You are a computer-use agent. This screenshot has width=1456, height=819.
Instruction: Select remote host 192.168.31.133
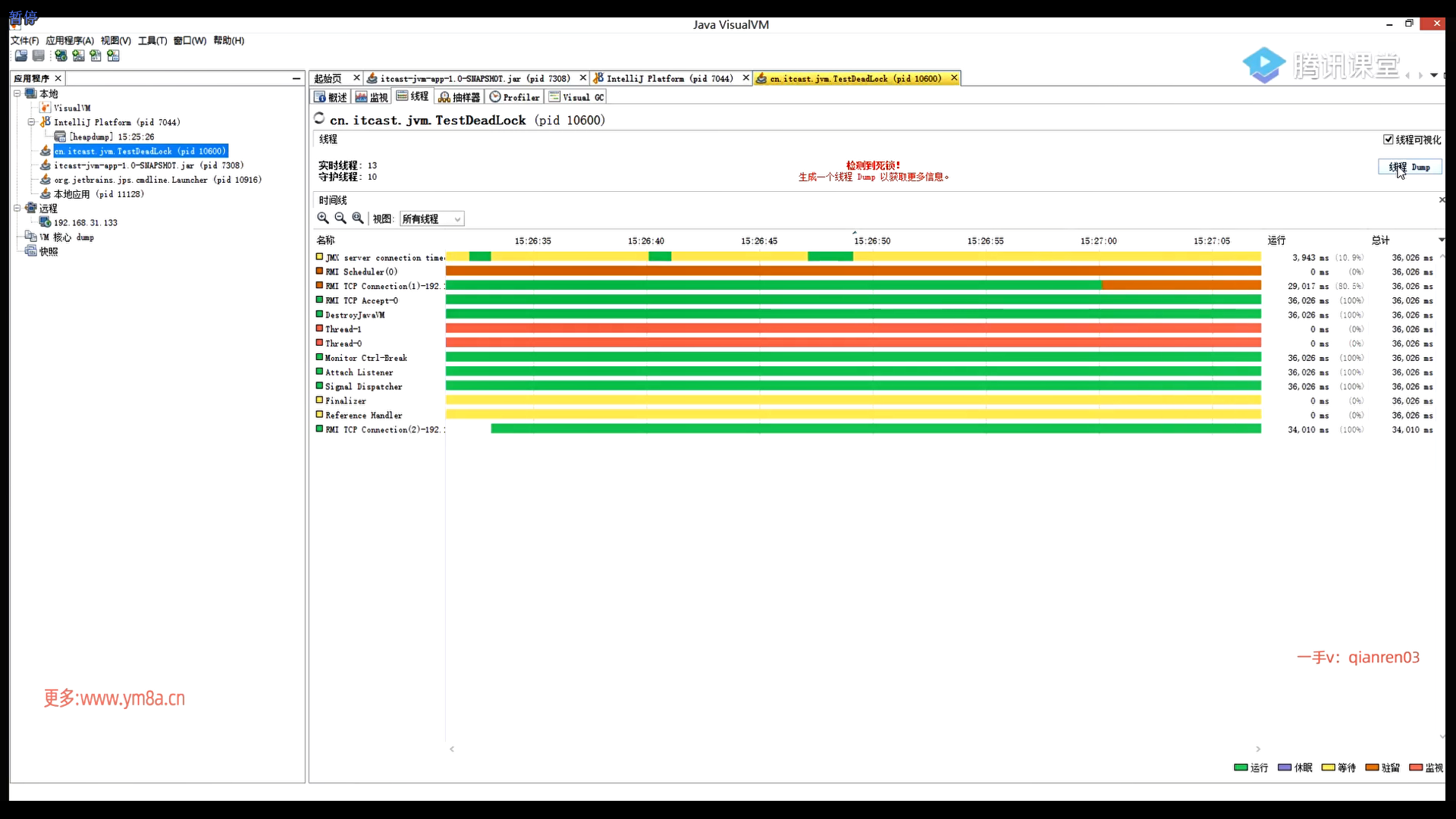pyautogui.click(x=85, y=223)
